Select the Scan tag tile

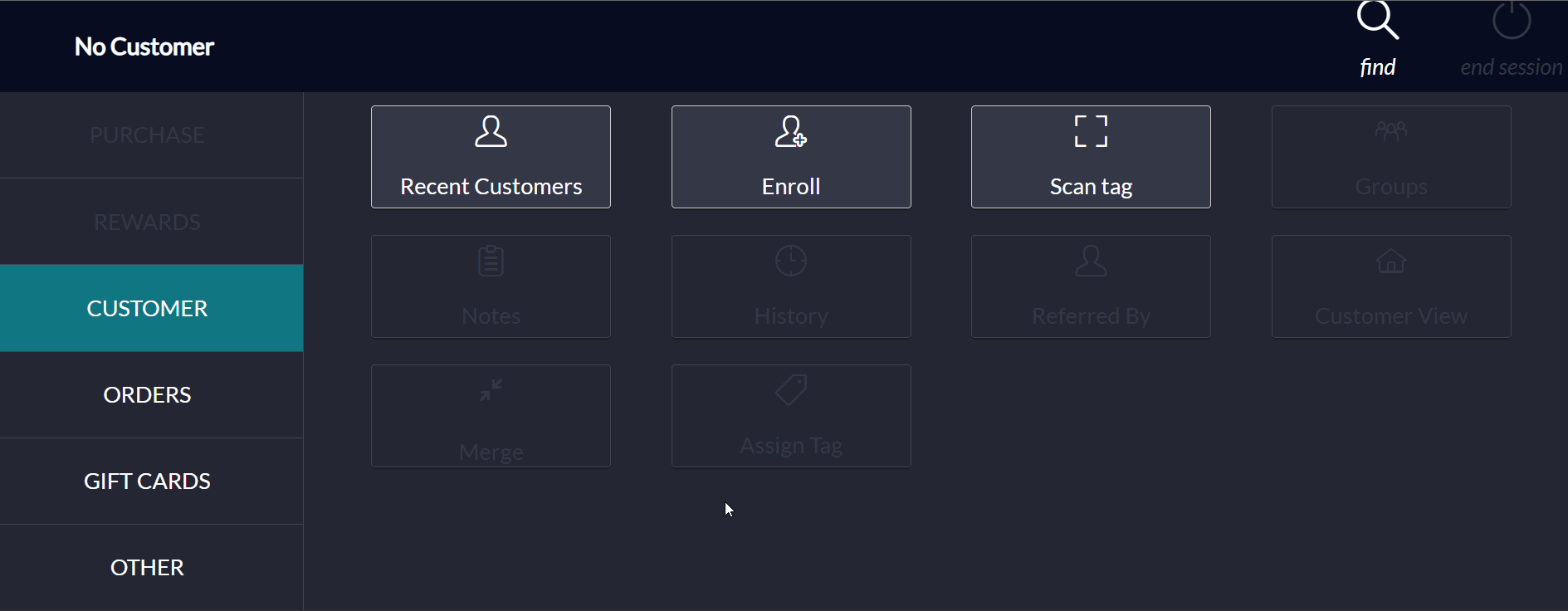[x=1091, y=157]
